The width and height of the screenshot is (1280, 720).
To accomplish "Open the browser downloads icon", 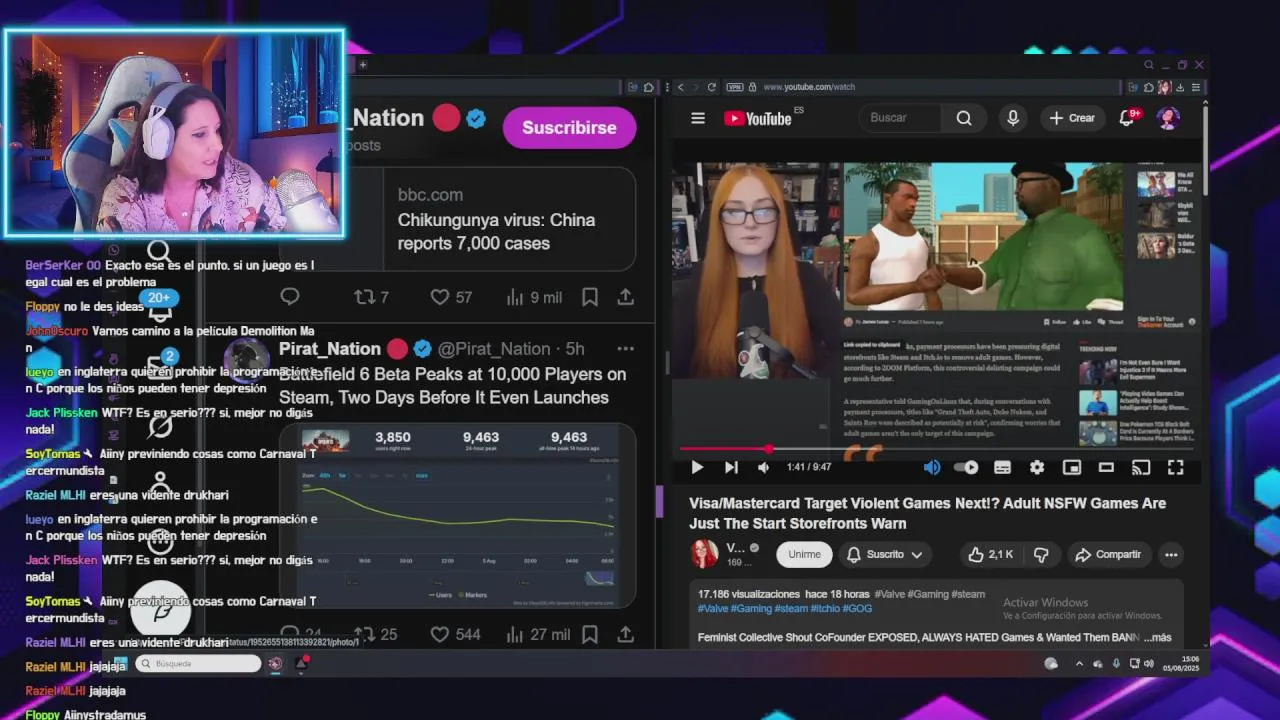I will coord(1182,87).
